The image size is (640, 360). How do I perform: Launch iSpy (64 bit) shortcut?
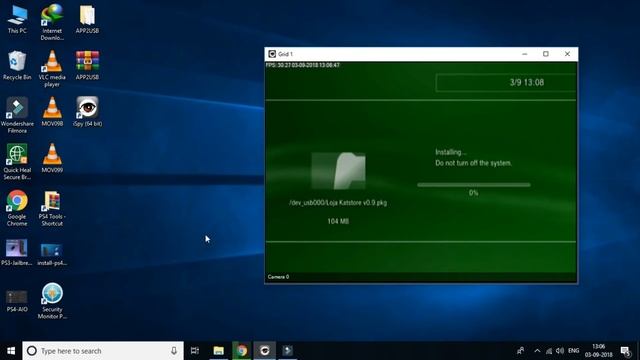[x=87, y=111]
